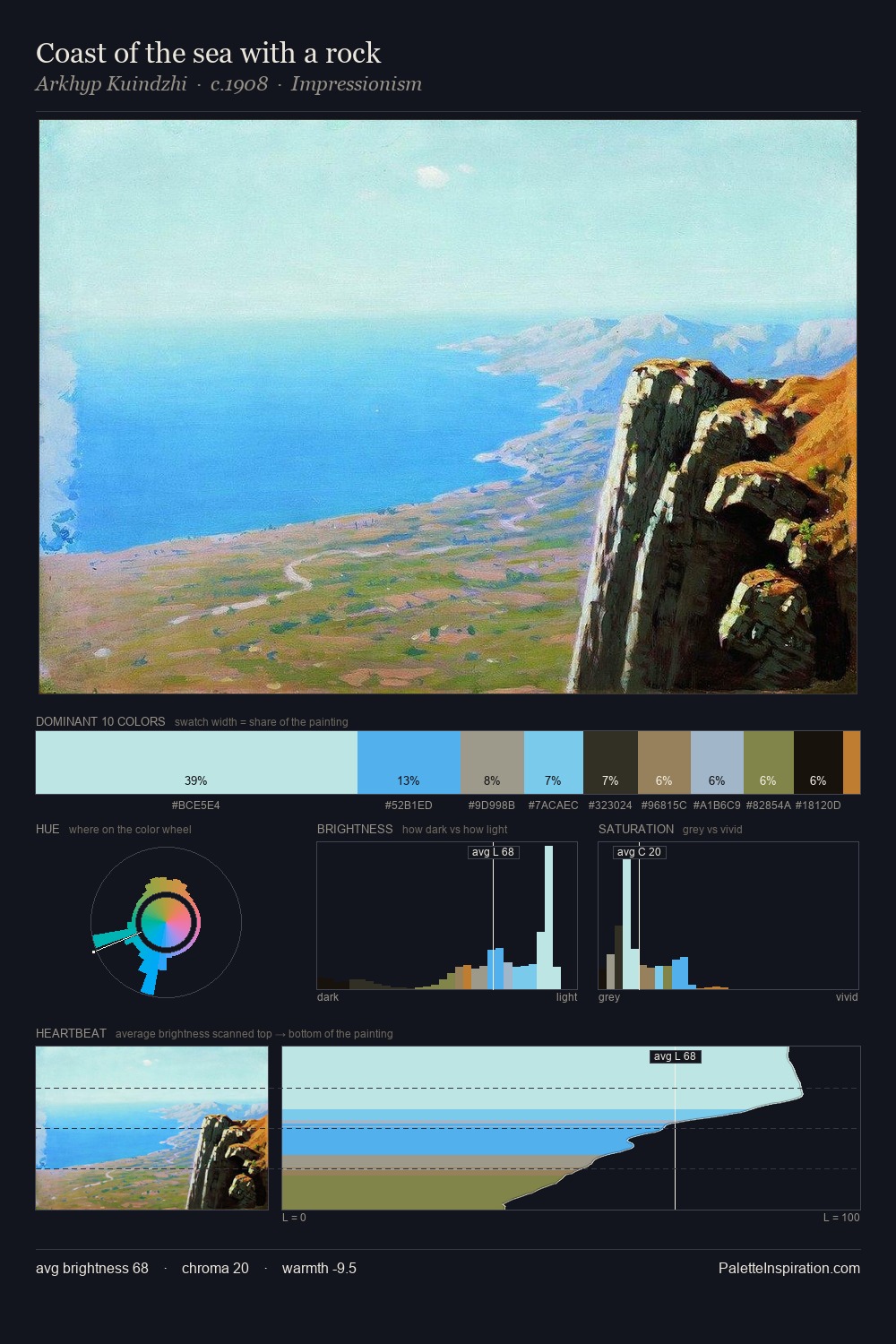Click the "#323024" hex code text

(610, 806)
